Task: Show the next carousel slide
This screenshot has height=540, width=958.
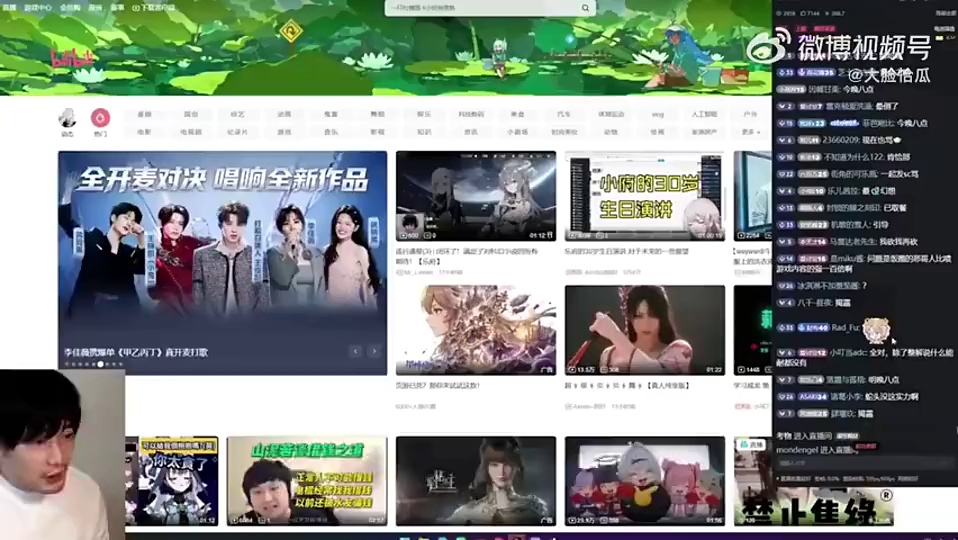Action: pos(375,351)
